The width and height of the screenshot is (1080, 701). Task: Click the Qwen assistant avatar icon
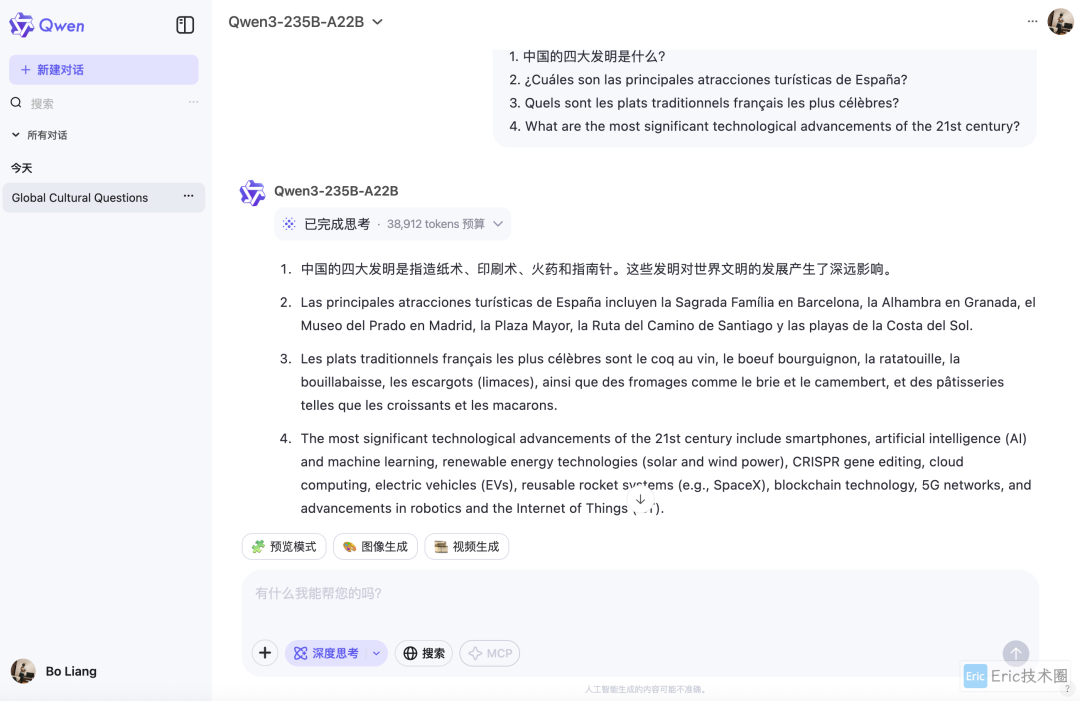252,193
